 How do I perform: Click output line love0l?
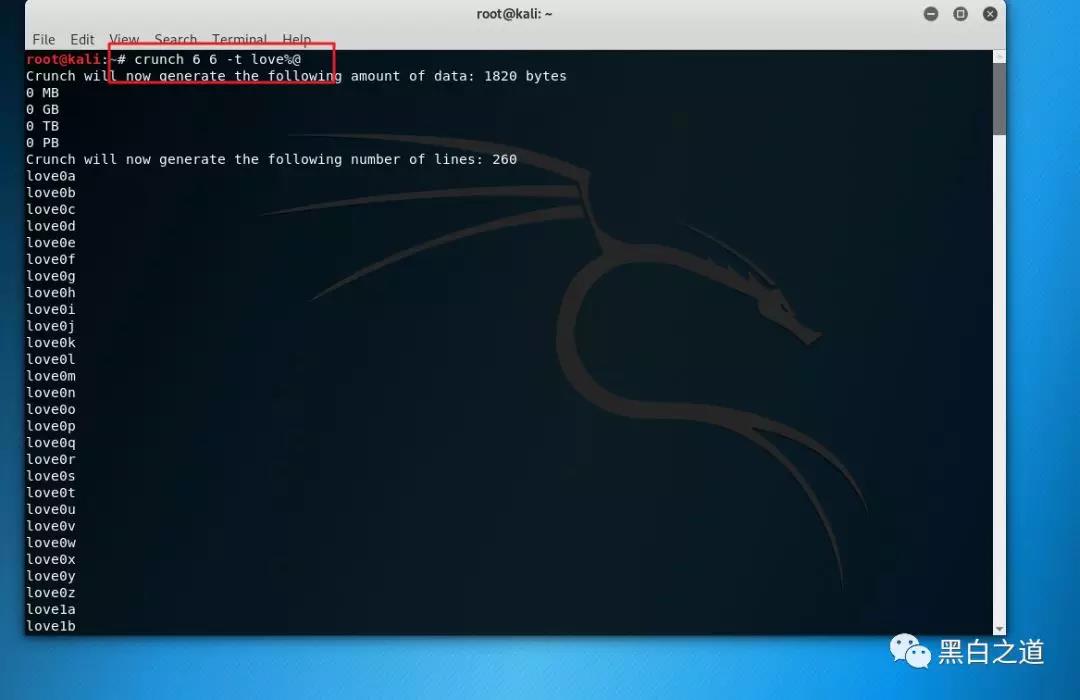(51, 359)
